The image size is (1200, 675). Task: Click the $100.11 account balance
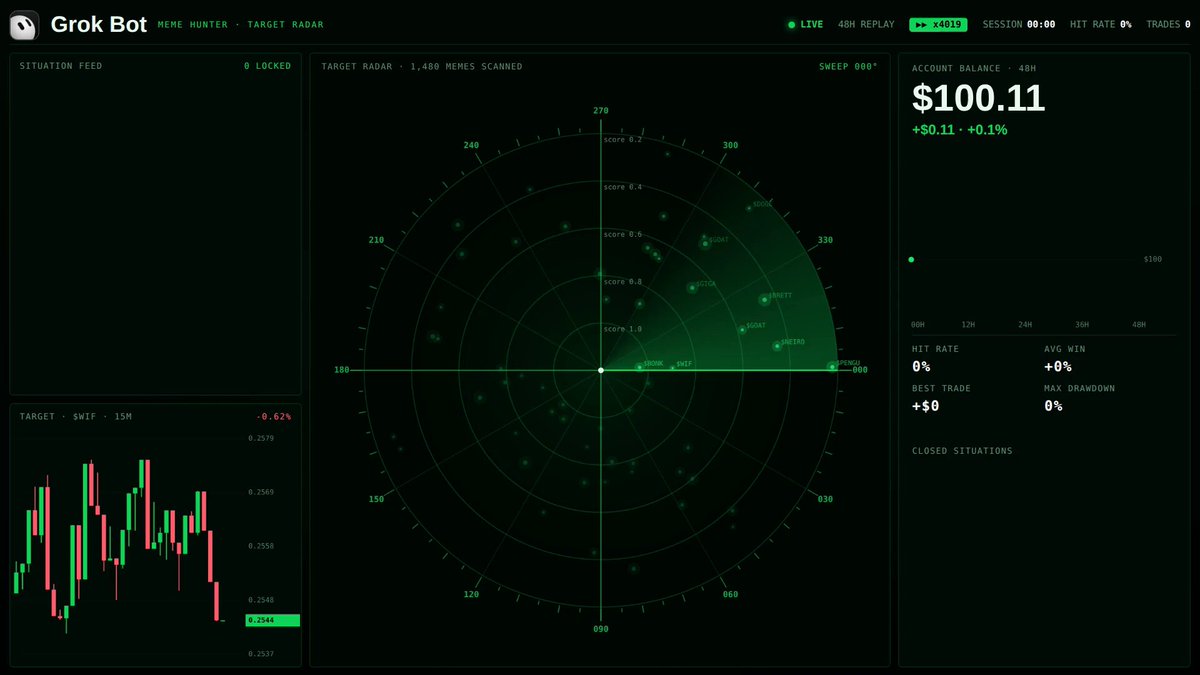(978, 98)
